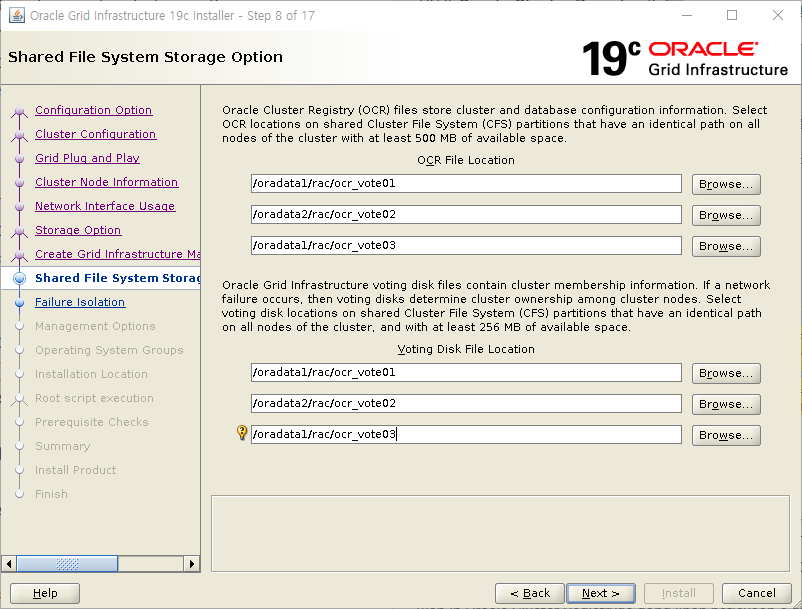Click the Install Product step label
Image resolution: width=802 pixels, height=609 pixels.
[75, 470]
